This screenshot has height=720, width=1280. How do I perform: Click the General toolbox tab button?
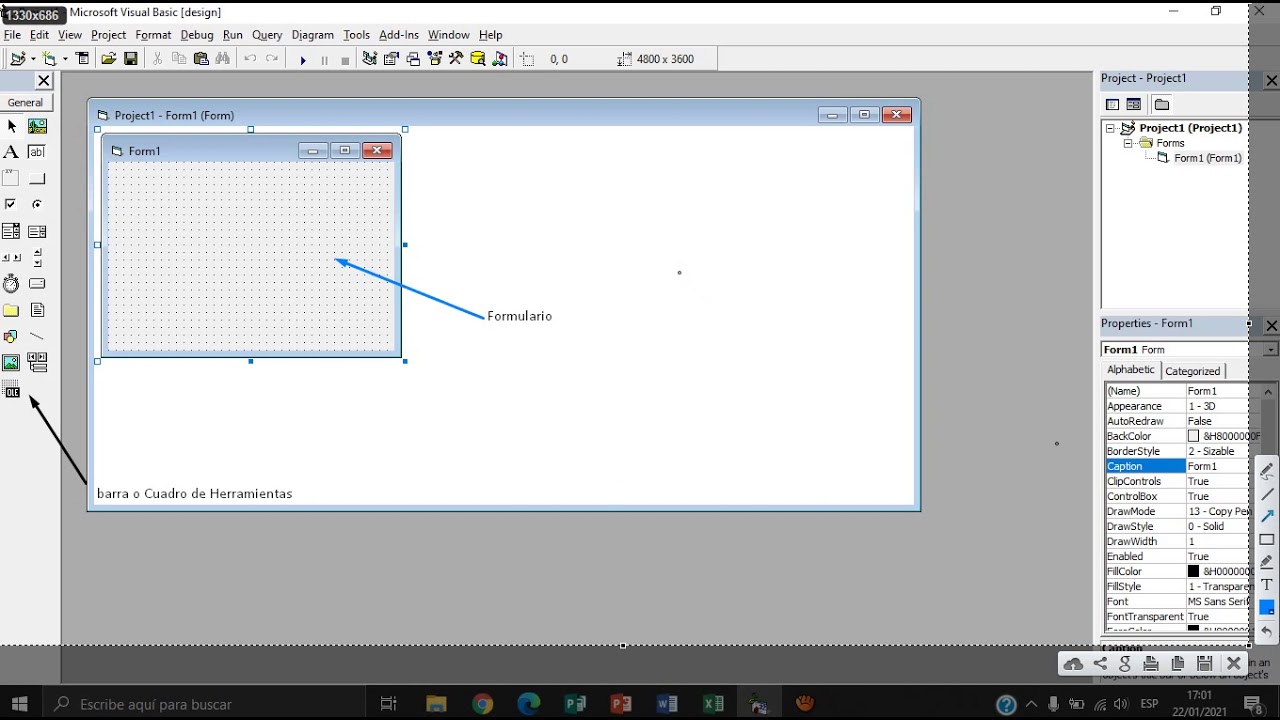26,102
